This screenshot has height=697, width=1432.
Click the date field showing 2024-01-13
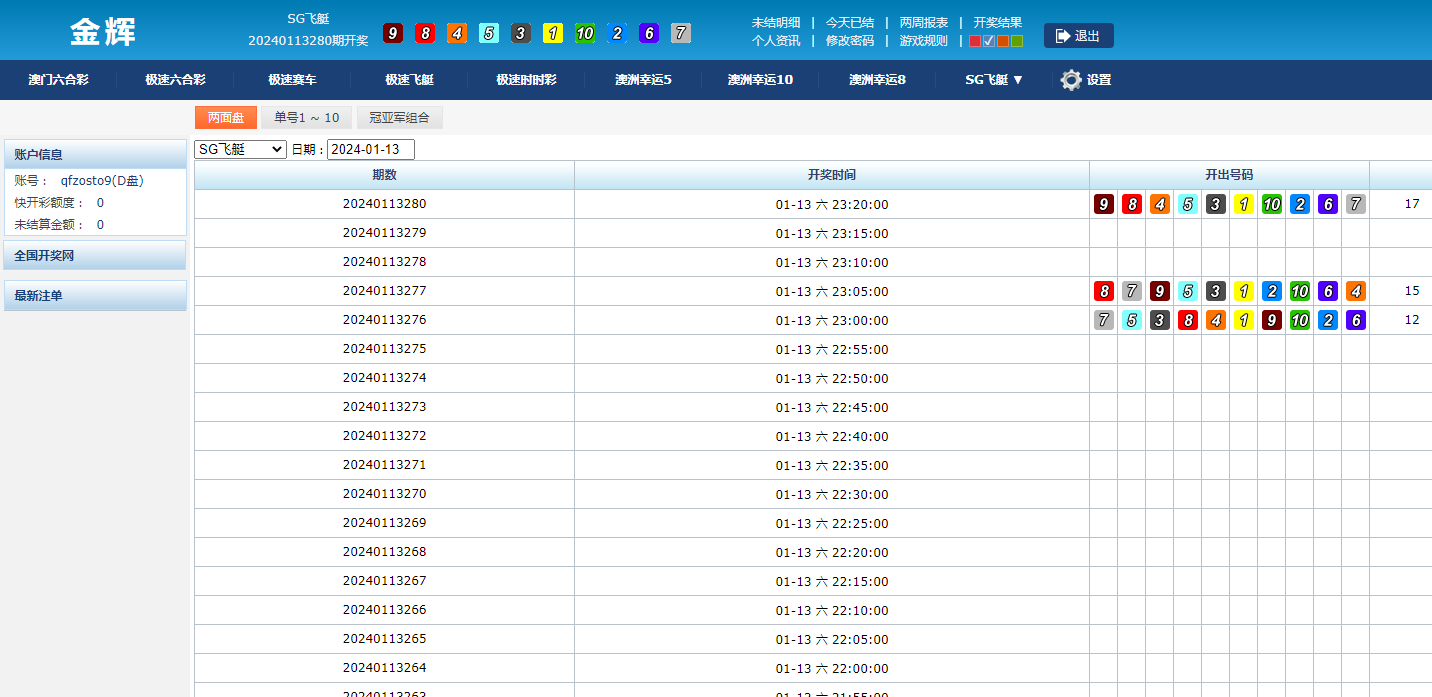pos(370,149)
